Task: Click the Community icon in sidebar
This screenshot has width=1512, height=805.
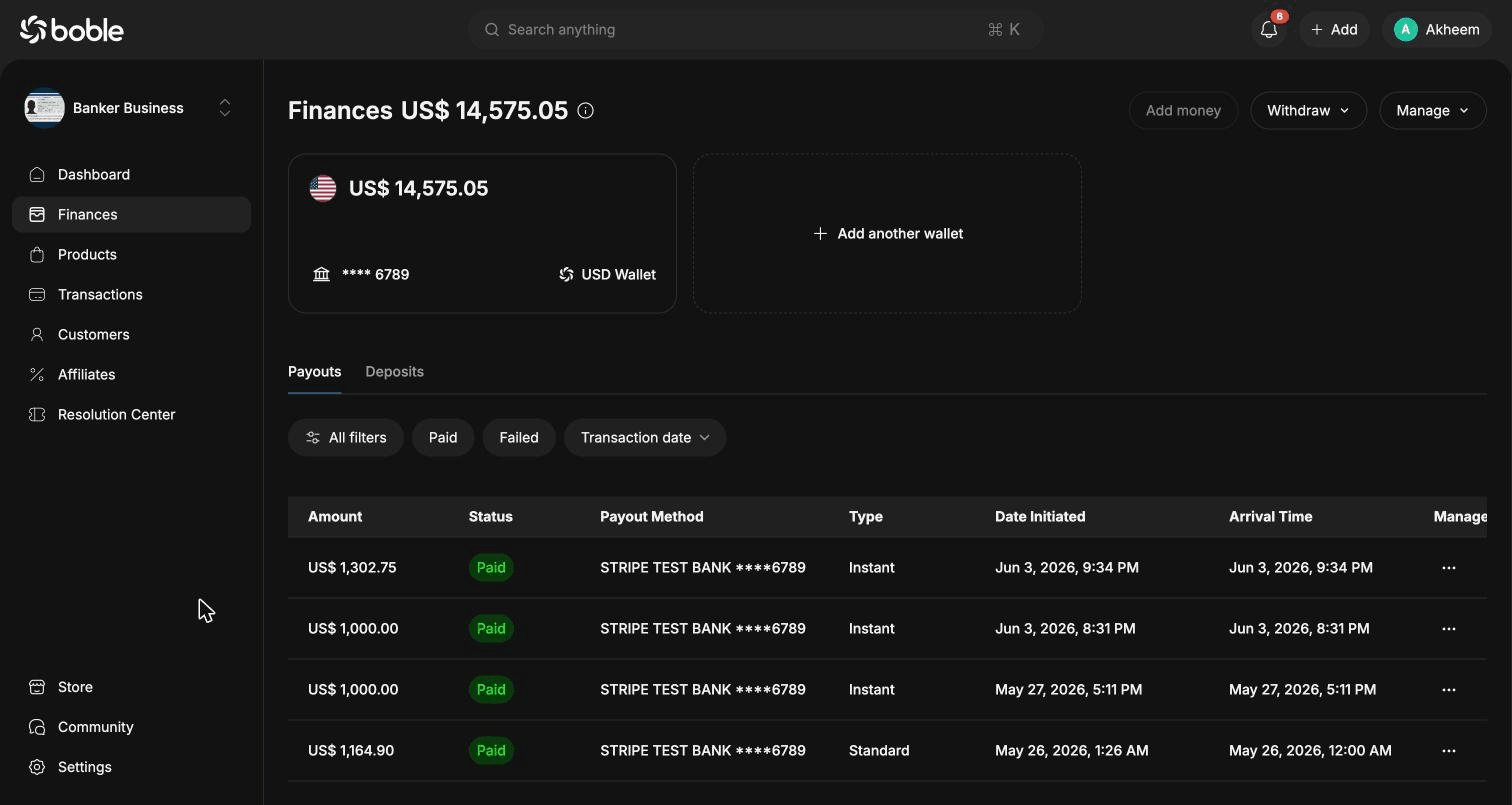Action: click(37, 727)
